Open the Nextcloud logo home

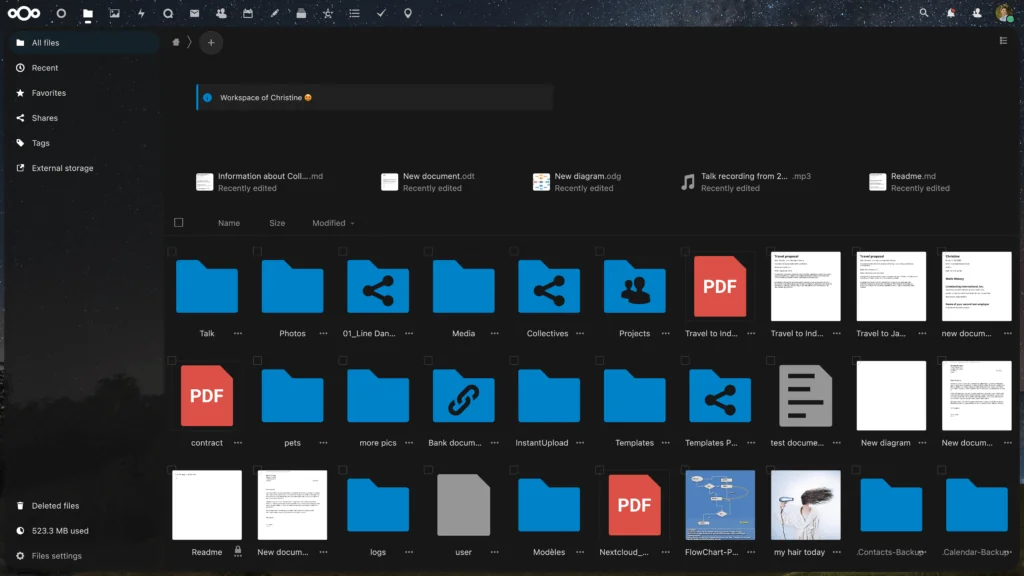click(x=24, y=13)
